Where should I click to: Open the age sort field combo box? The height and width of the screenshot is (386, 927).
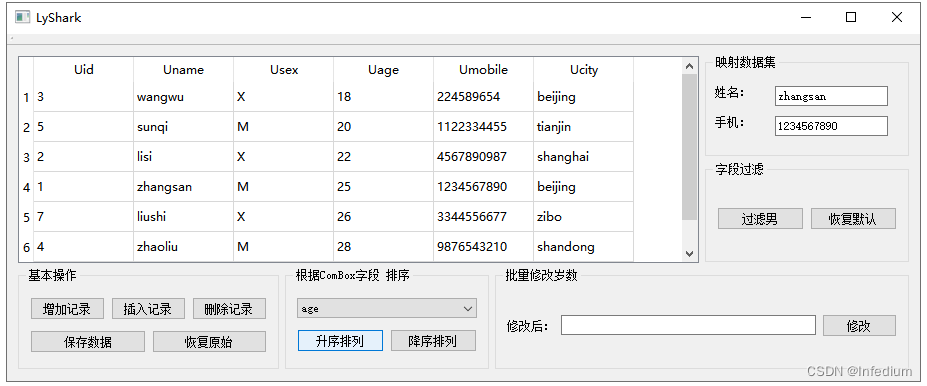coord(387,308)
